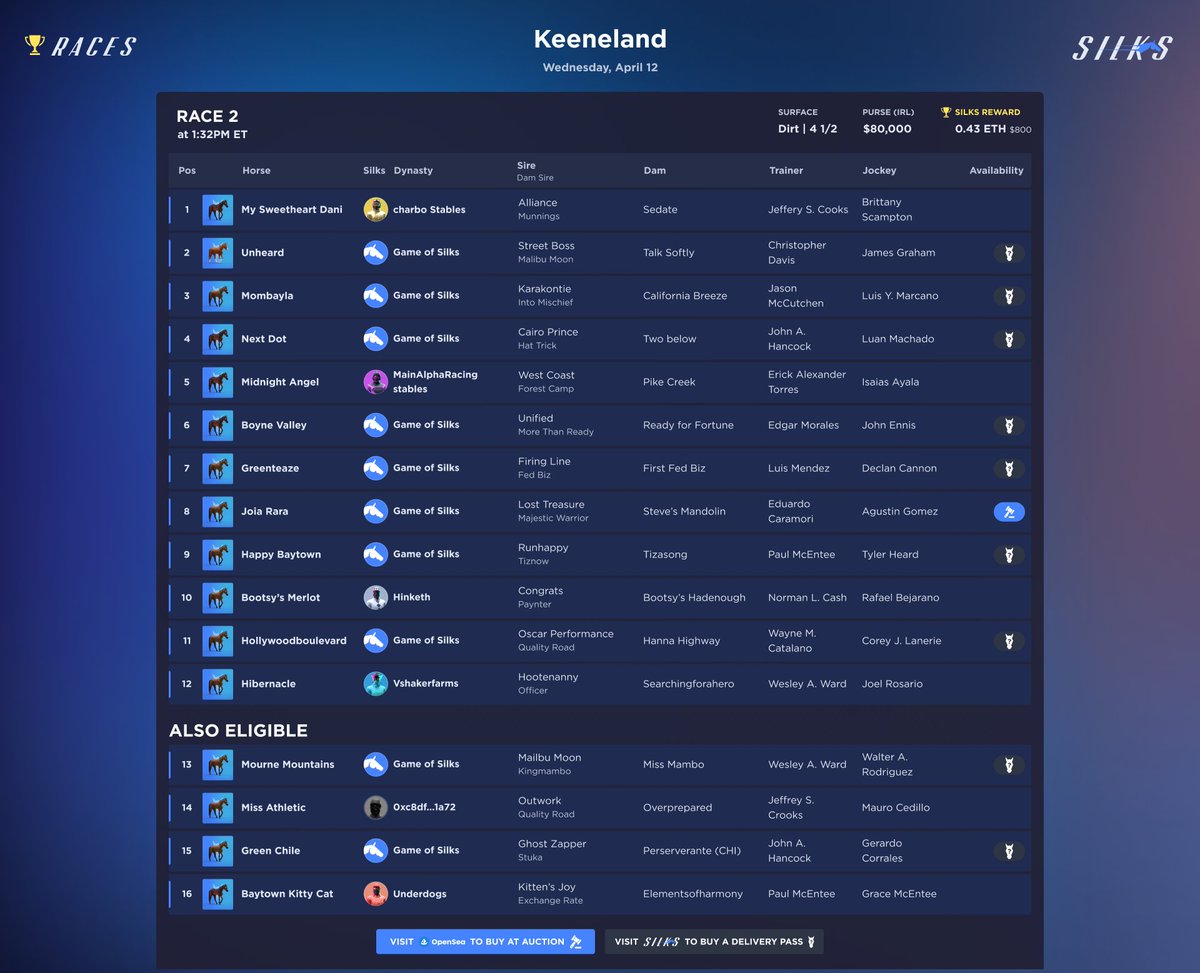Viewport: 1200px width, 973px height.
Task: Click the delivery pass icon for Unheard
Action: (x=1009, y=253)
